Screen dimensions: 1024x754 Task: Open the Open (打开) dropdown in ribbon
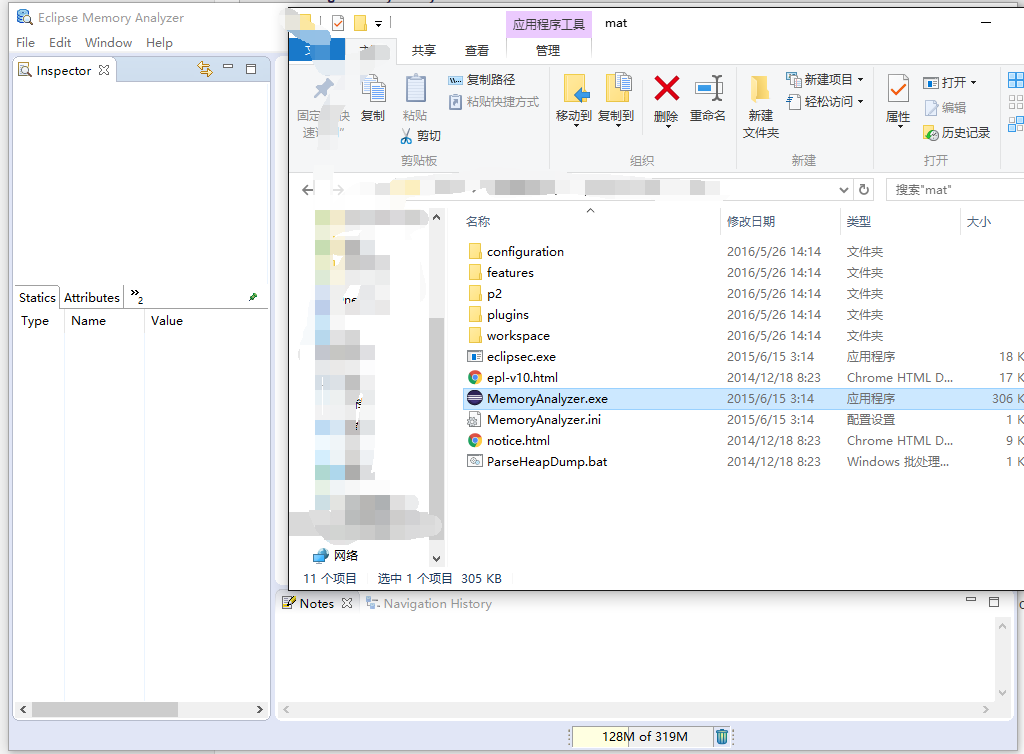coord(950,83)
